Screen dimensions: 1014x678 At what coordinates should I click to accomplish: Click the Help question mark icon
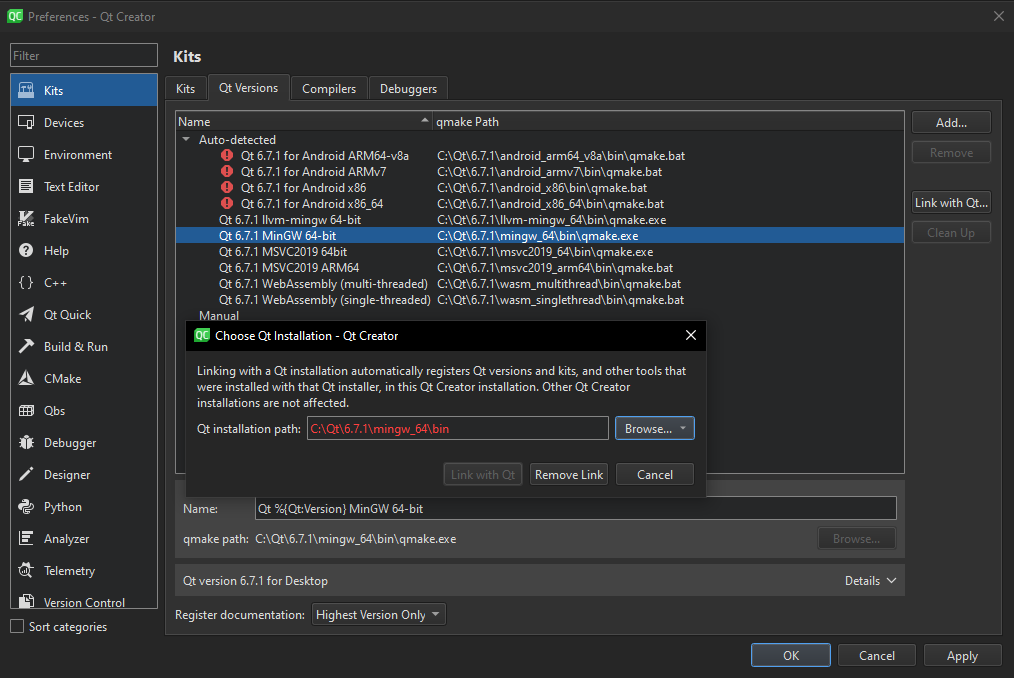(26, 250)
